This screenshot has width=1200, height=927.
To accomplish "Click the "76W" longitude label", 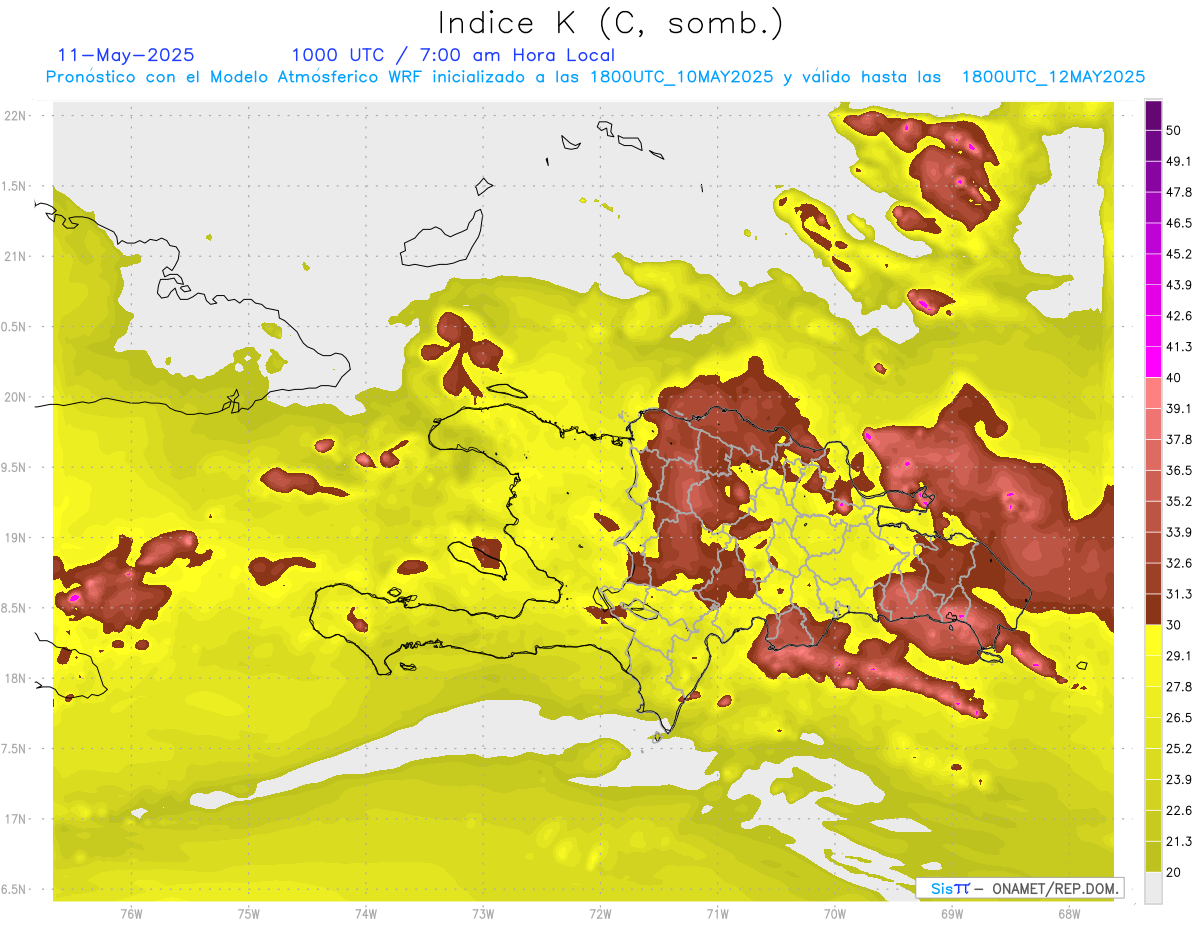I will coord(131,913).
